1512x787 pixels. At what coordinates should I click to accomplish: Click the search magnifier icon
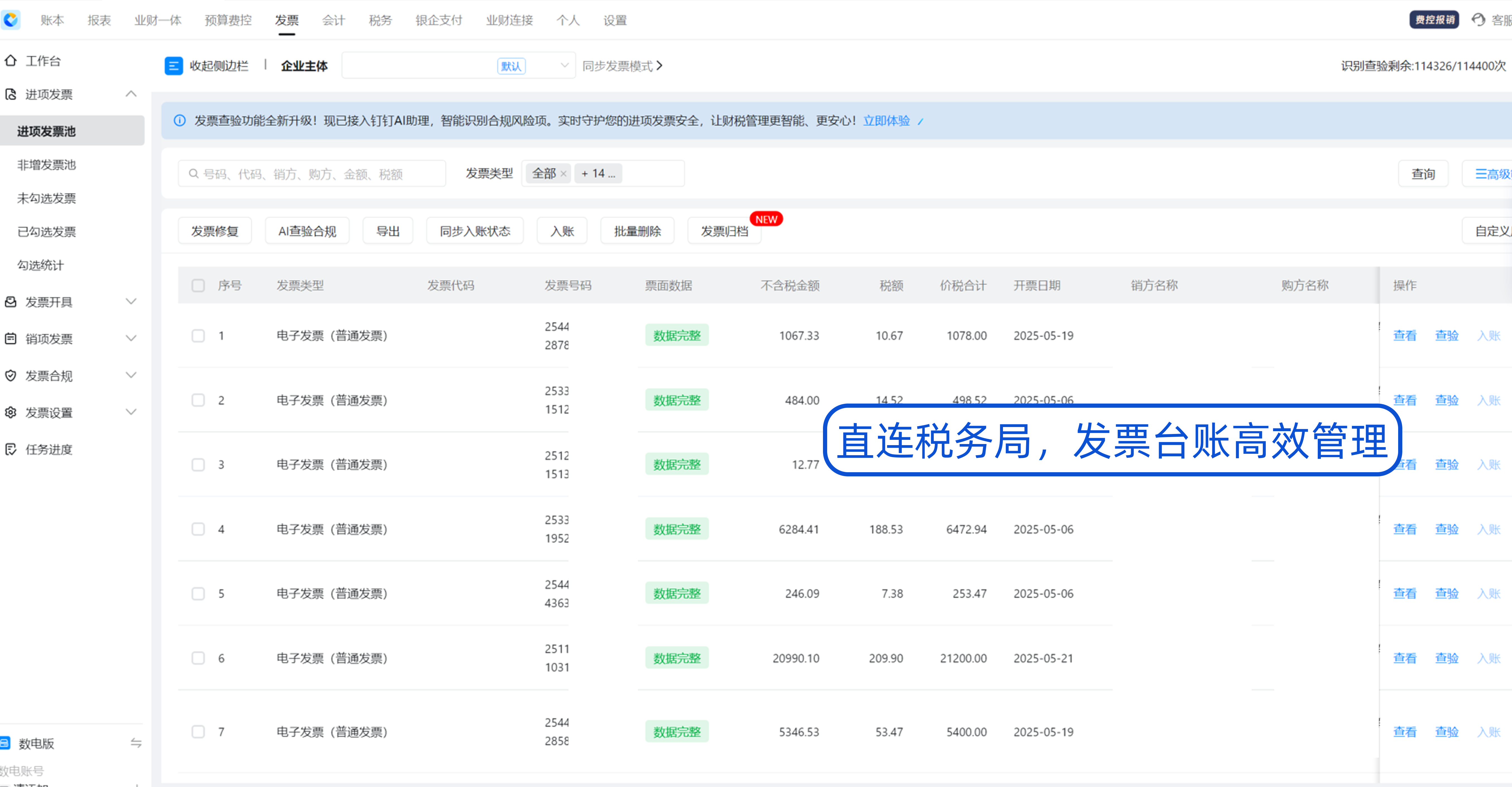click(x=193, y=174)
